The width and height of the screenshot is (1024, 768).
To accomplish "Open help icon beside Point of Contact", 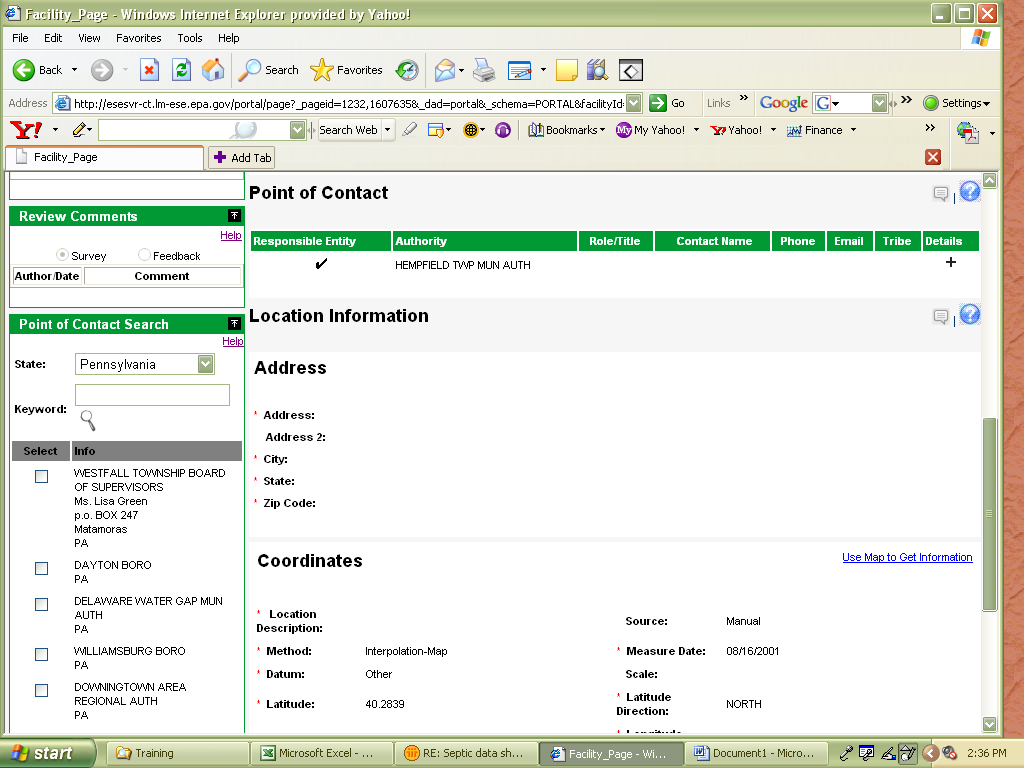I will [x=969, y=192].
